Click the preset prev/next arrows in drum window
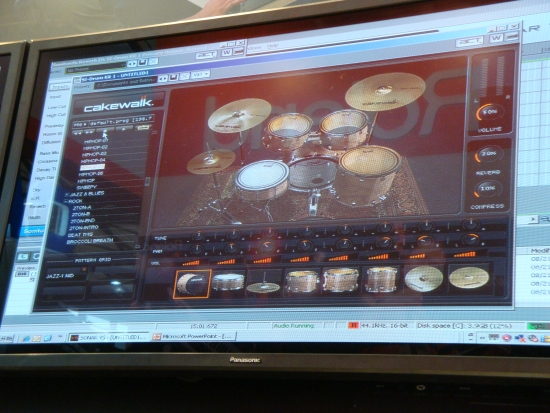This screenshot has height=413, width=550. [162, 78]
